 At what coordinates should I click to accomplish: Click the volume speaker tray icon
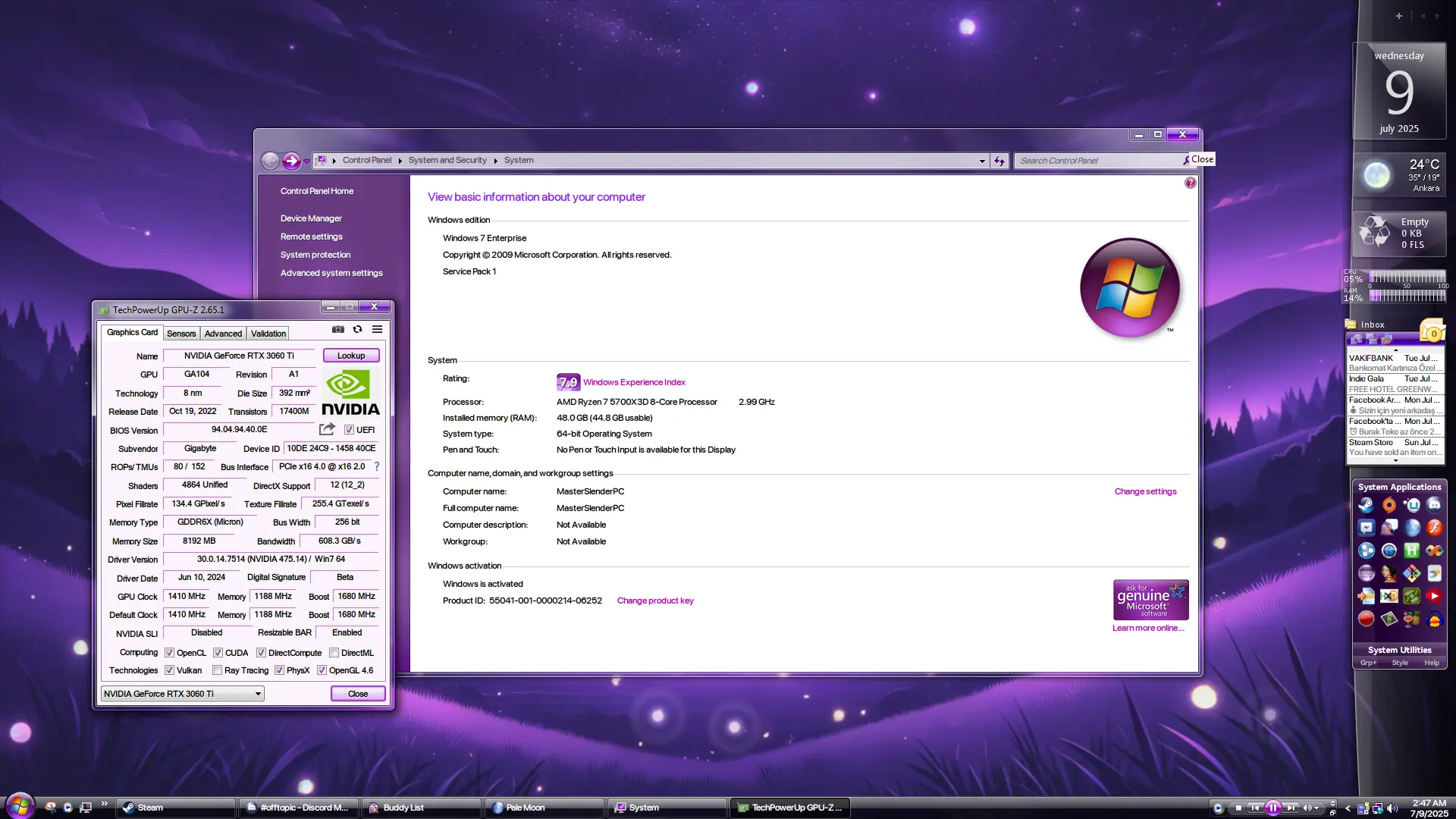point(1392,808)
